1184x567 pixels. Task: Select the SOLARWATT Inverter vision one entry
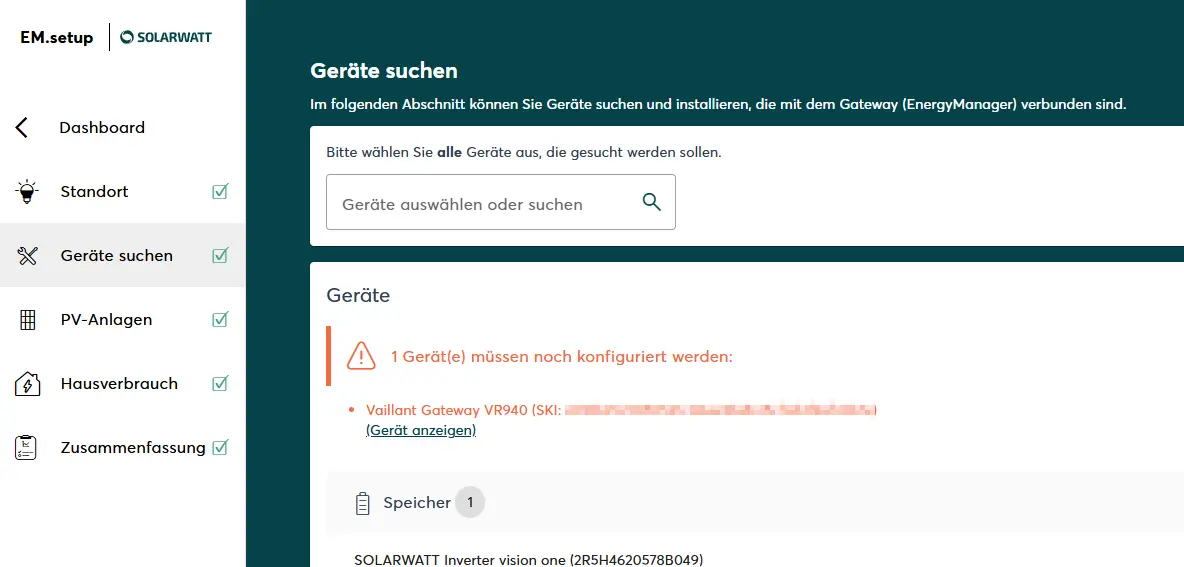coord(529,559)
